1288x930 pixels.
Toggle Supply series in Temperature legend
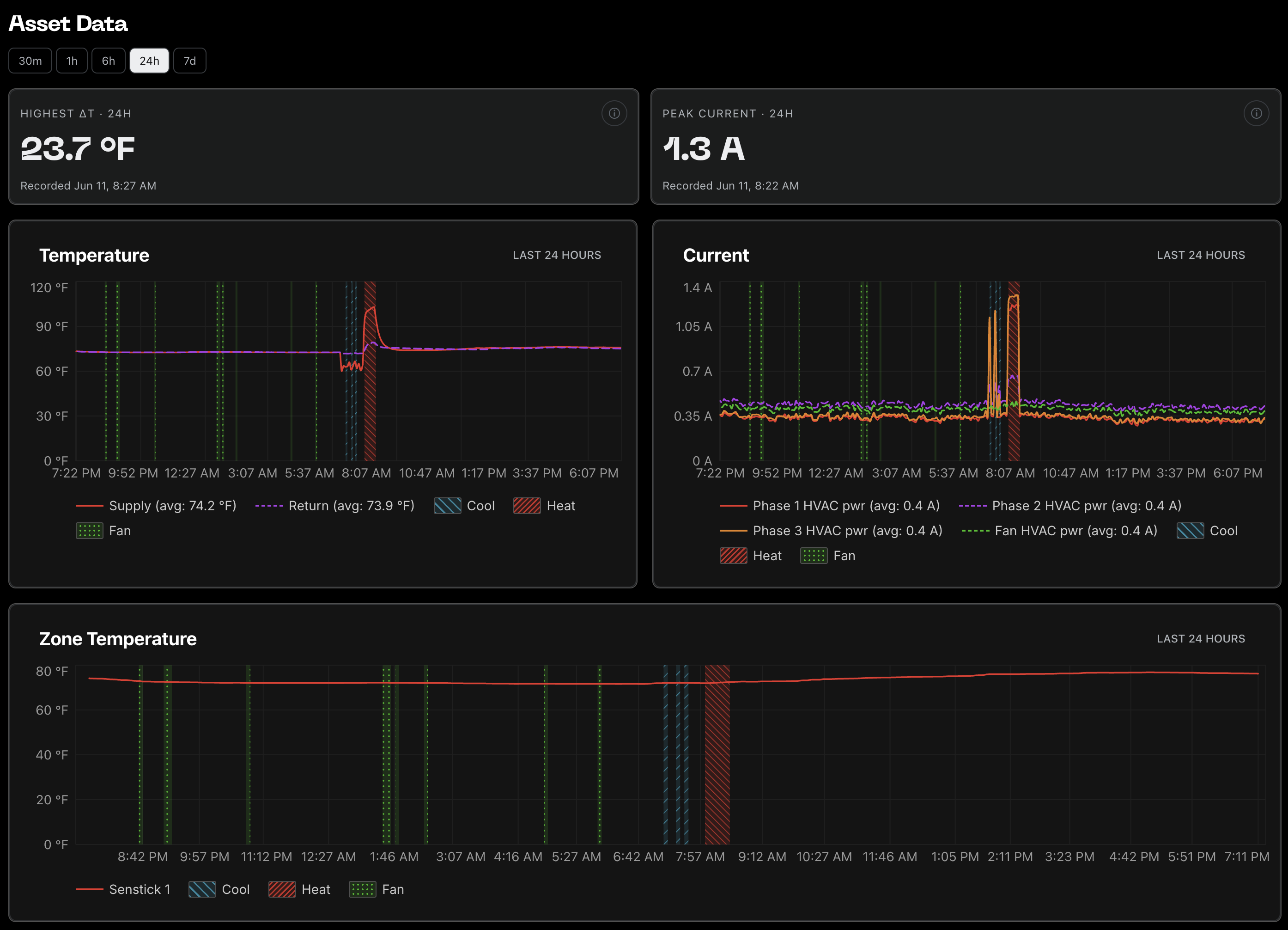156,506
